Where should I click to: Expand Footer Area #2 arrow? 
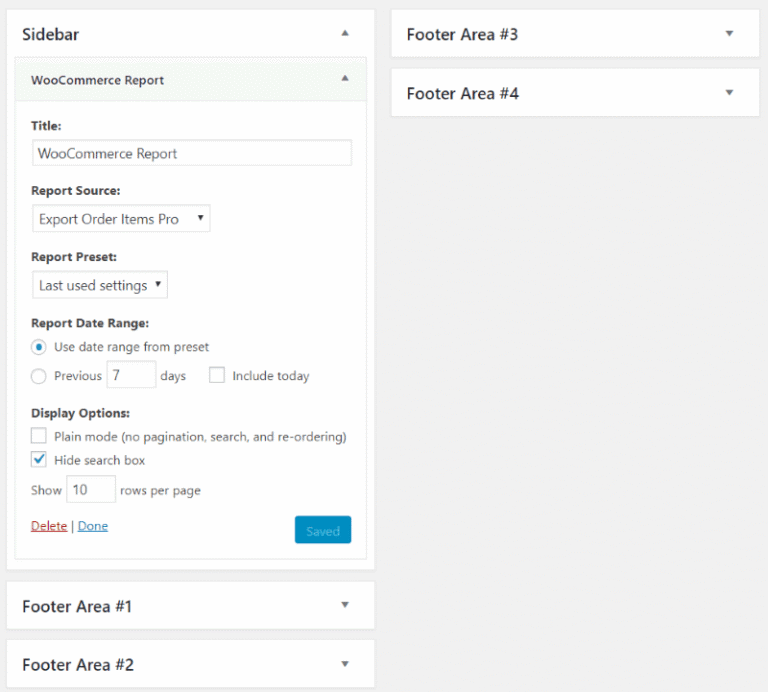coord(345,664)
